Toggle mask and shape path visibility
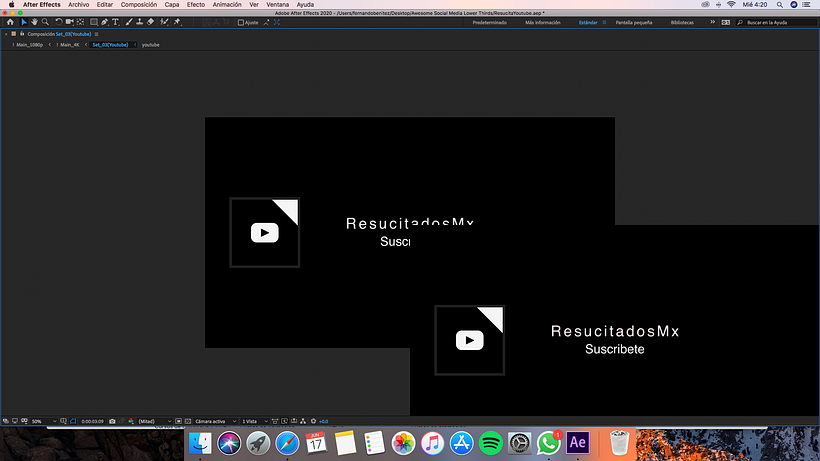820x461 pixels. (73, 421)
